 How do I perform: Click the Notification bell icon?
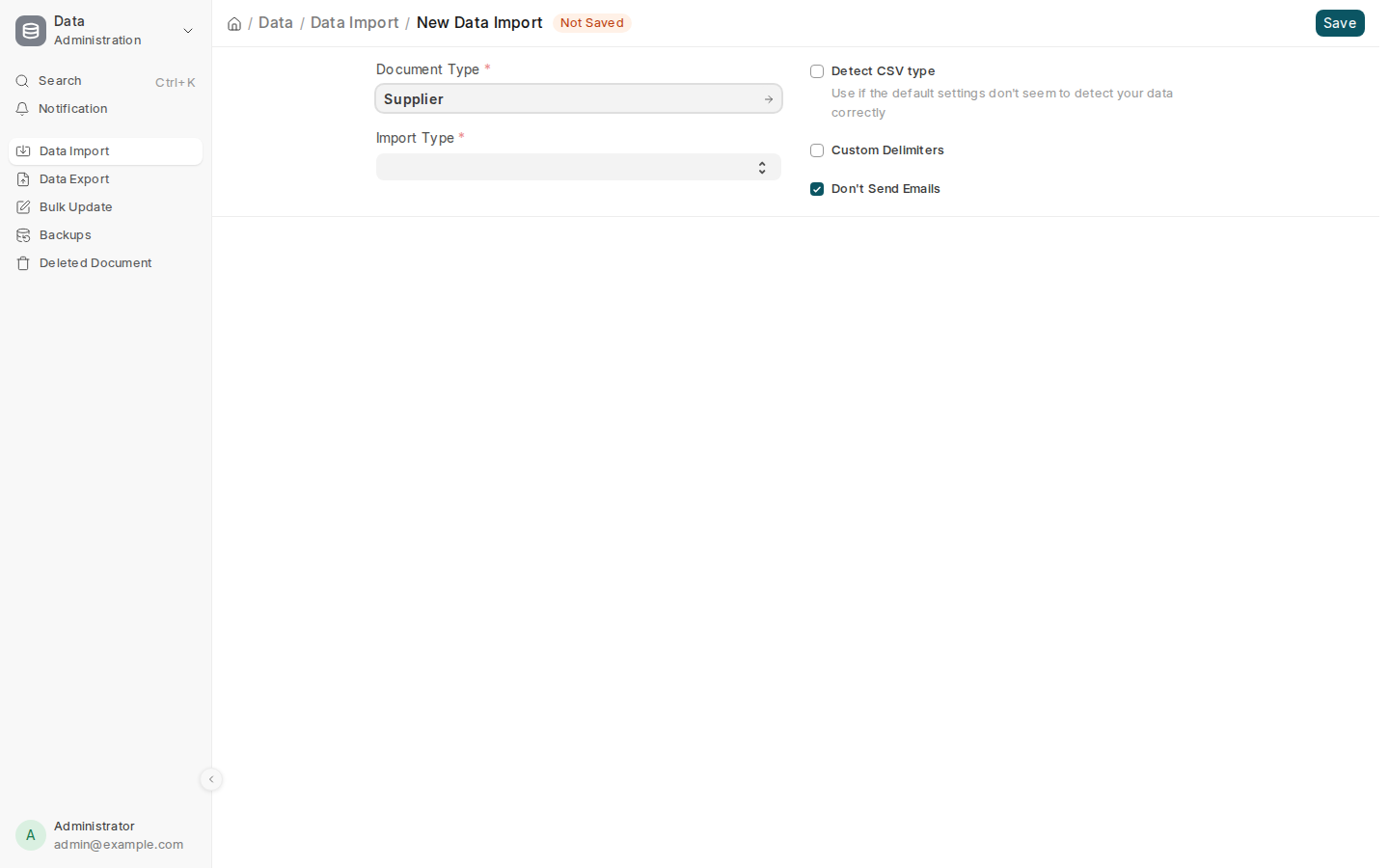[x=22, y=109]
